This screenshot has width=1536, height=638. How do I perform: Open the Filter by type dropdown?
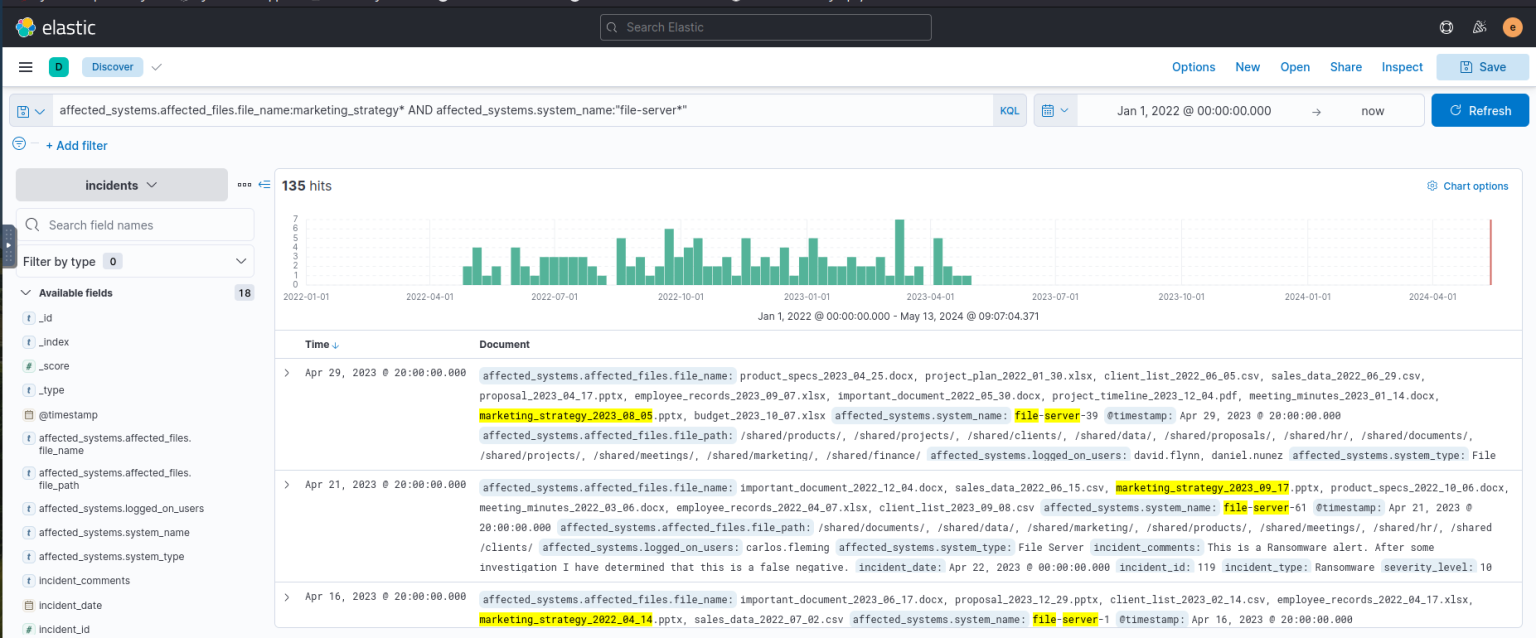pos(135,261)
